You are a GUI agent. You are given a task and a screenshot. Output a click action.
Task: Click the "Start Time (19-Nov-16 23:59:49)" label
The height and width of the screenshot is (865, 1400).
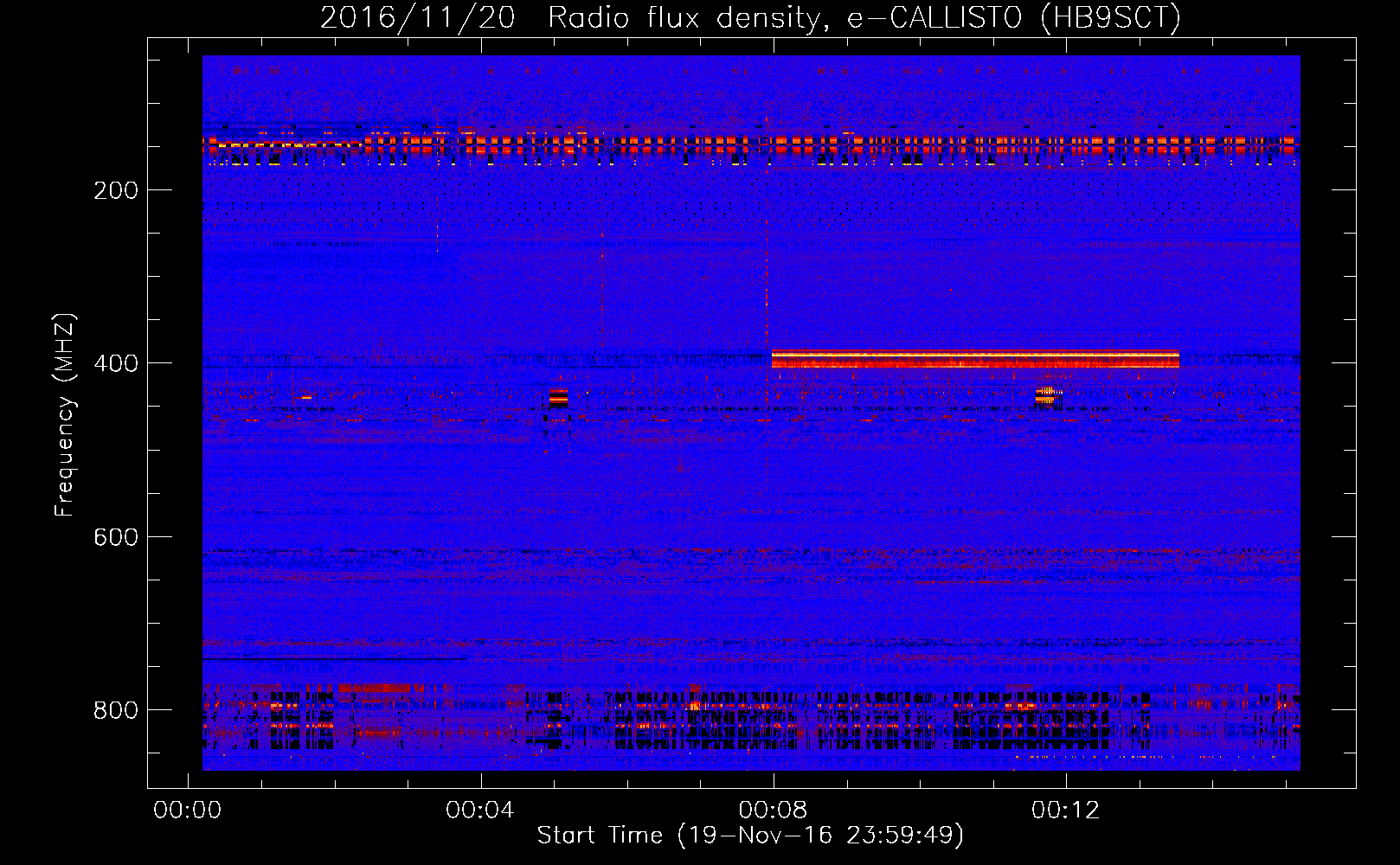click(750, 836)
